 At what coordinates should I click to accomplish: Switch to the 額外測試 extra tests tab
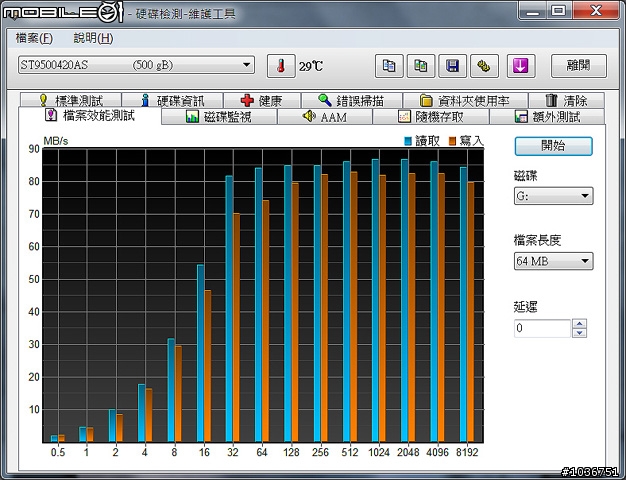pos(547,117)
